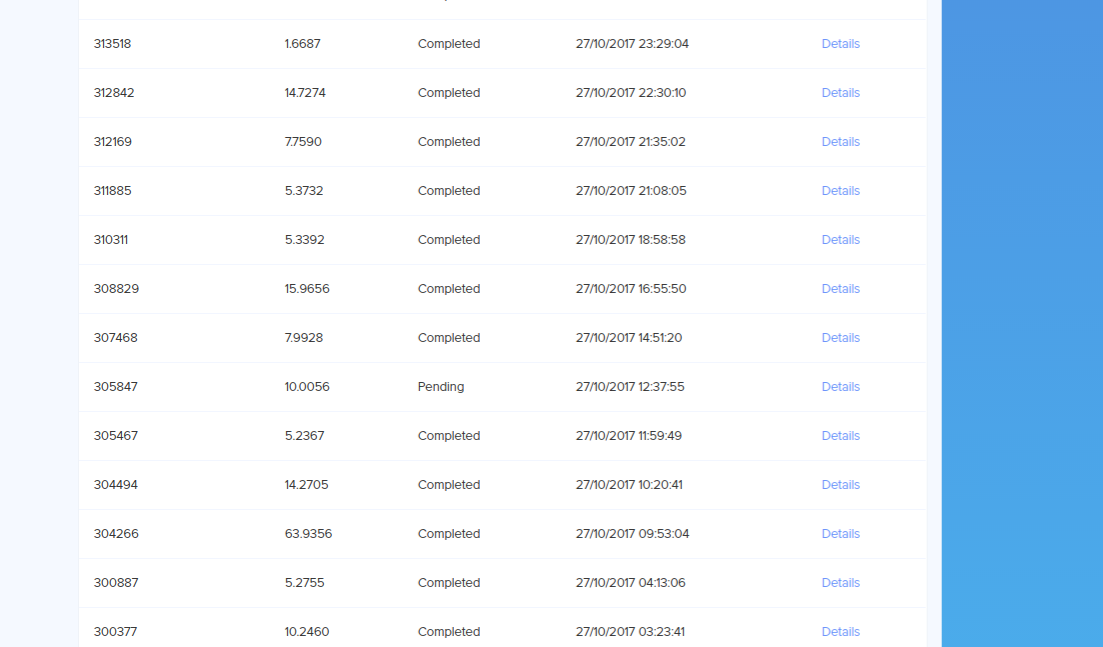Open Details for transaction 313518

[841, 44]
